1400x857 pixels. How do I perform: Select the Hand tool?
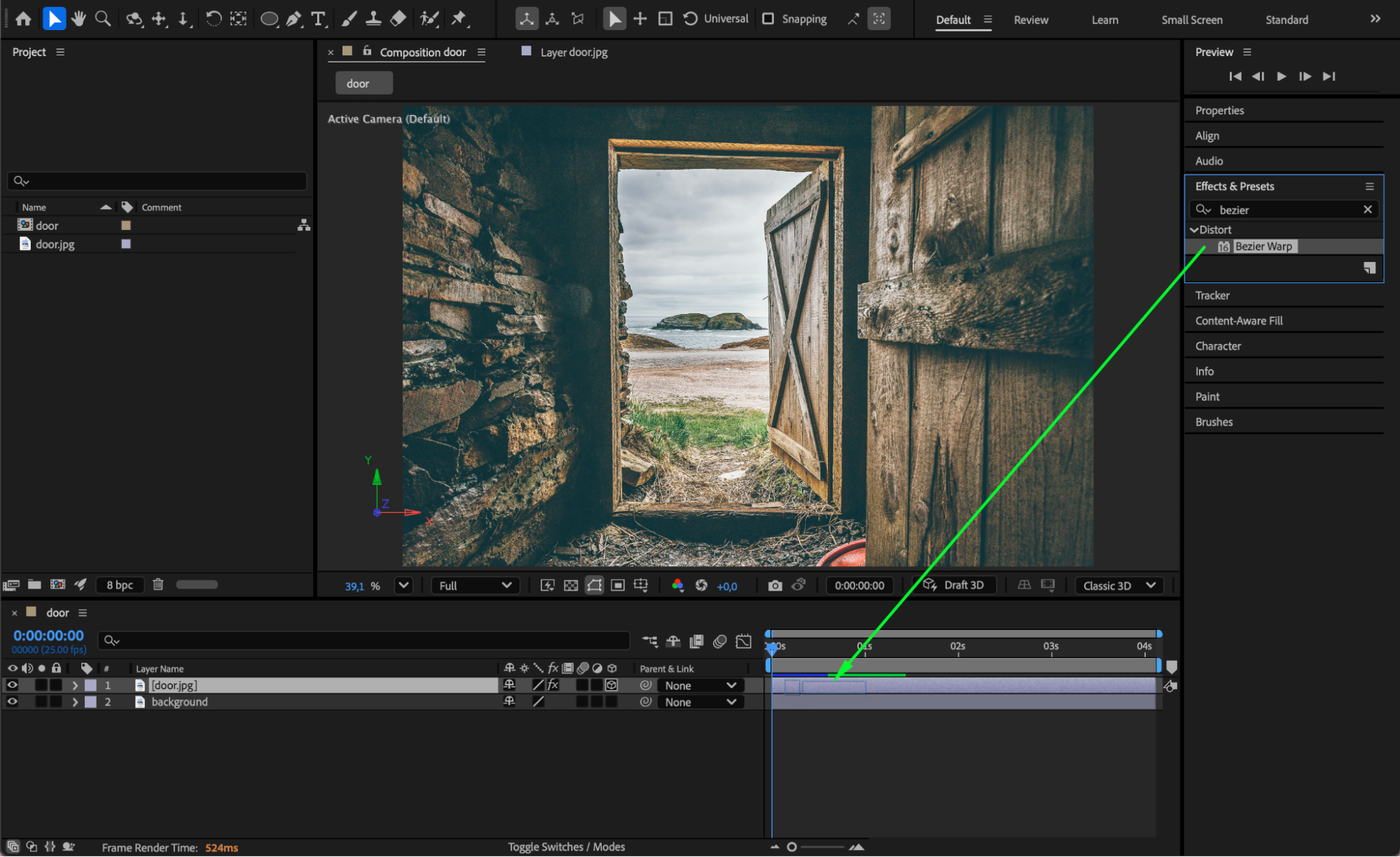click(78, 19)
